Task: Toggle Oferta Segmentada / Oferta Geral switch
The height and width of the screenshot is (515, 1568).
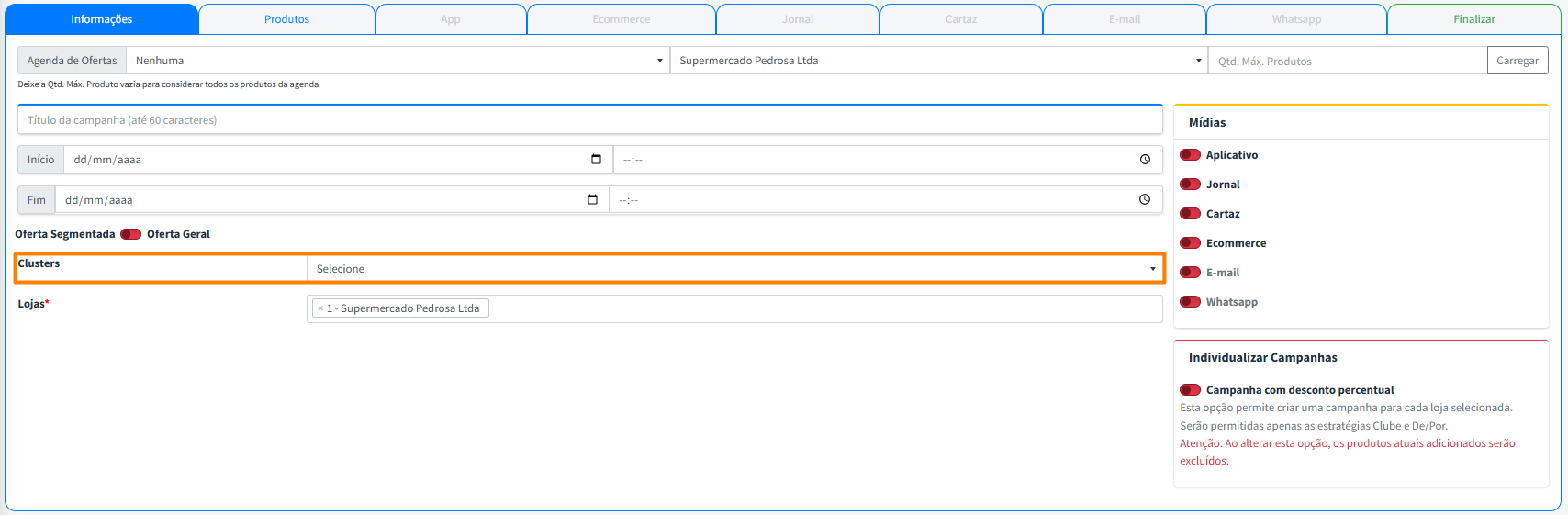Action: click(x=130, y=234)
